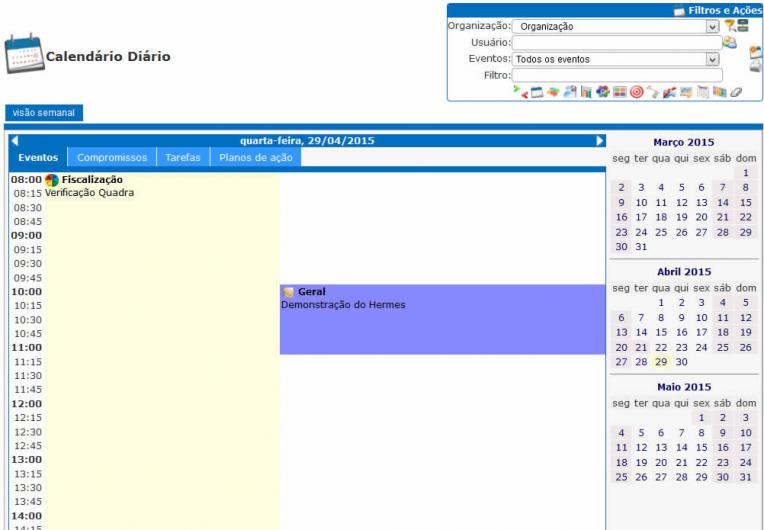The height and width of the screenshot is (530, 764).
Task: Open the Demonstração do Hermes event
Action: 343,305
